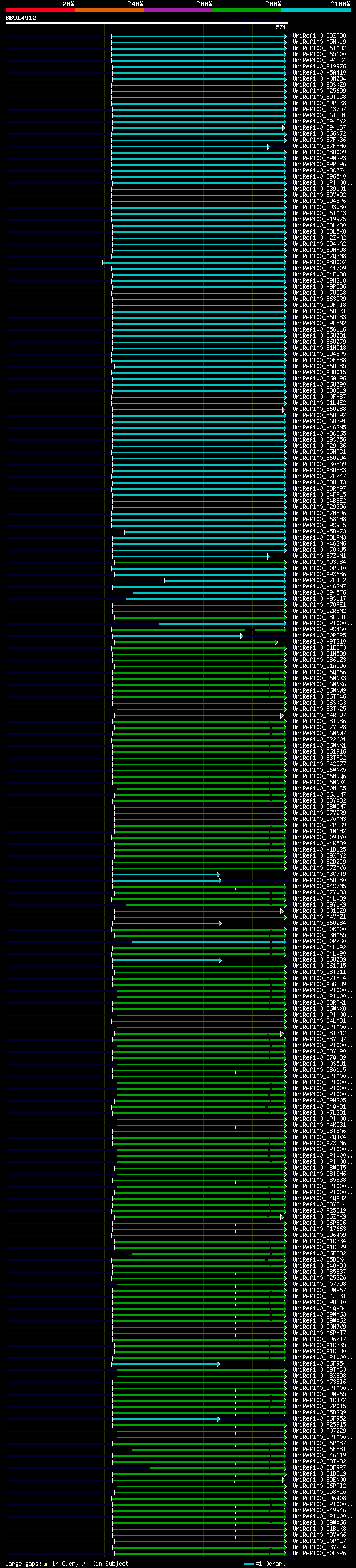The width and height of the screenshot is (356, 1568).
Task: Select hit UniRef100_B7FK36
Action: click(x=319, y=140)
